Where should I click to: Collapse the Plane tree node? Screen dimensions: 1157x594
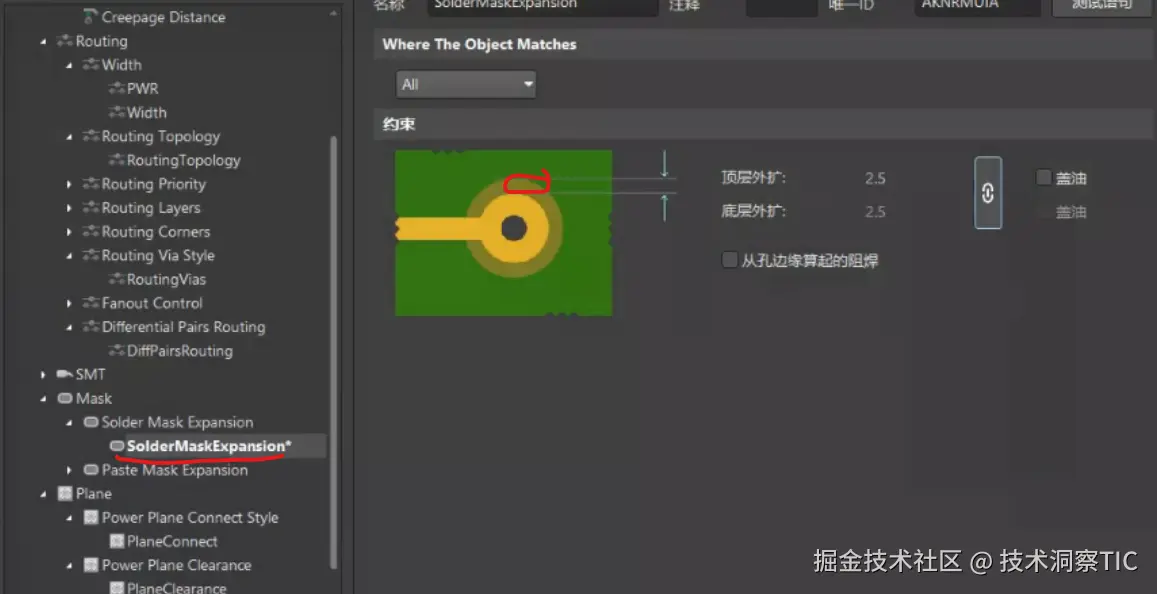[x=44, y=494]
